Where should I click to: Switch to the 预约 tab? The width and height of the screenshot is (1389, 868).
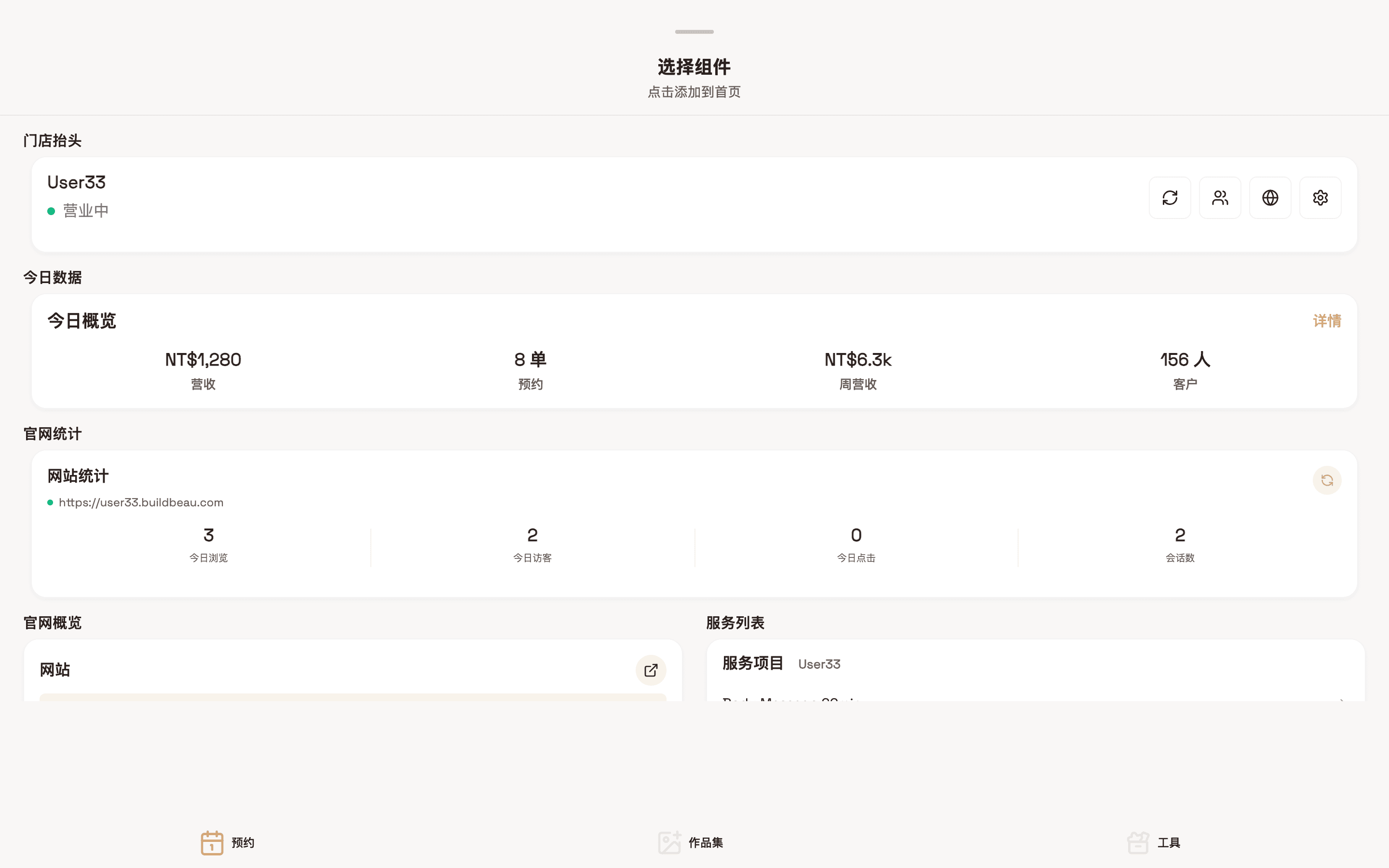click(229, 842)
